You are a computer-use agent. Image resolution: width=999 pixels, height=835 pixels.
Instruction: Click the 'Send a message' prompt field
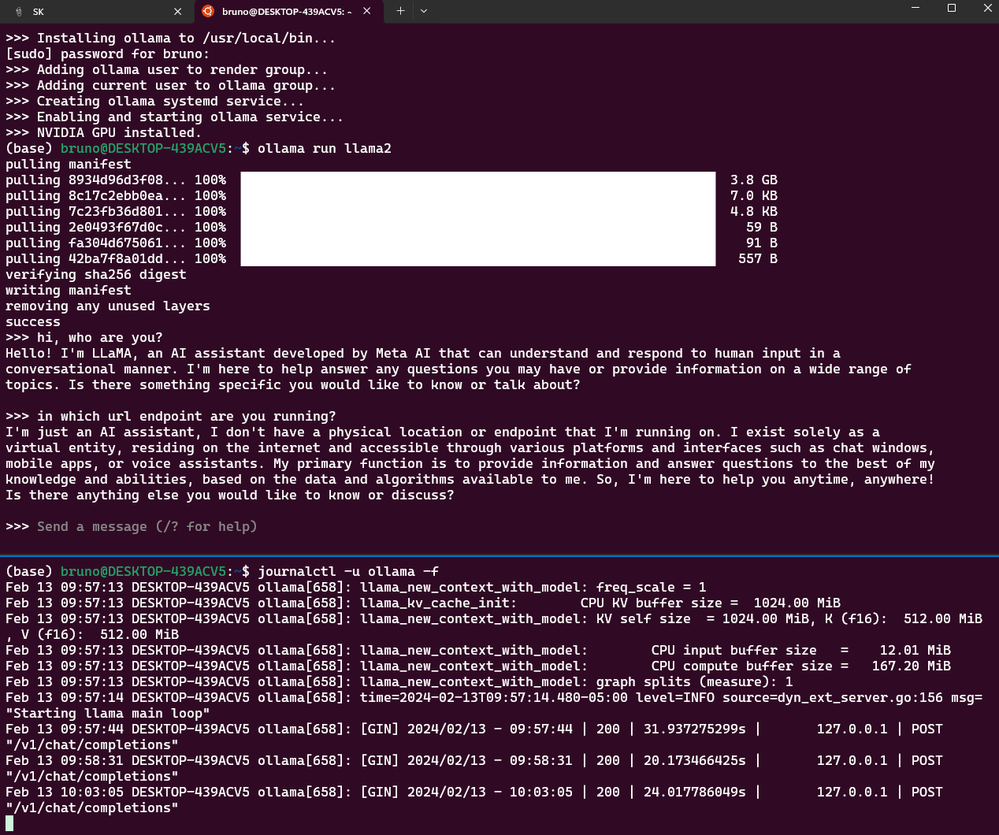pos(147,527)
